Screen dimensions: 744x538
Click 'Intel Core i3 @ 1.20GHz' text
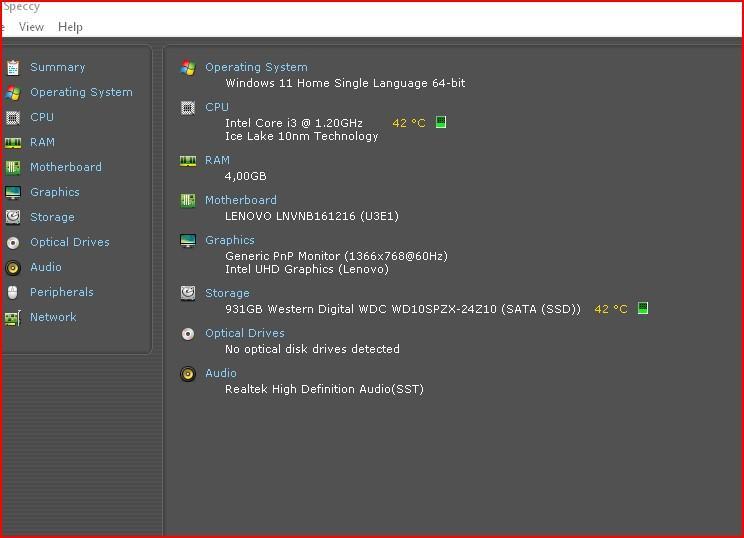coord(294,123)
